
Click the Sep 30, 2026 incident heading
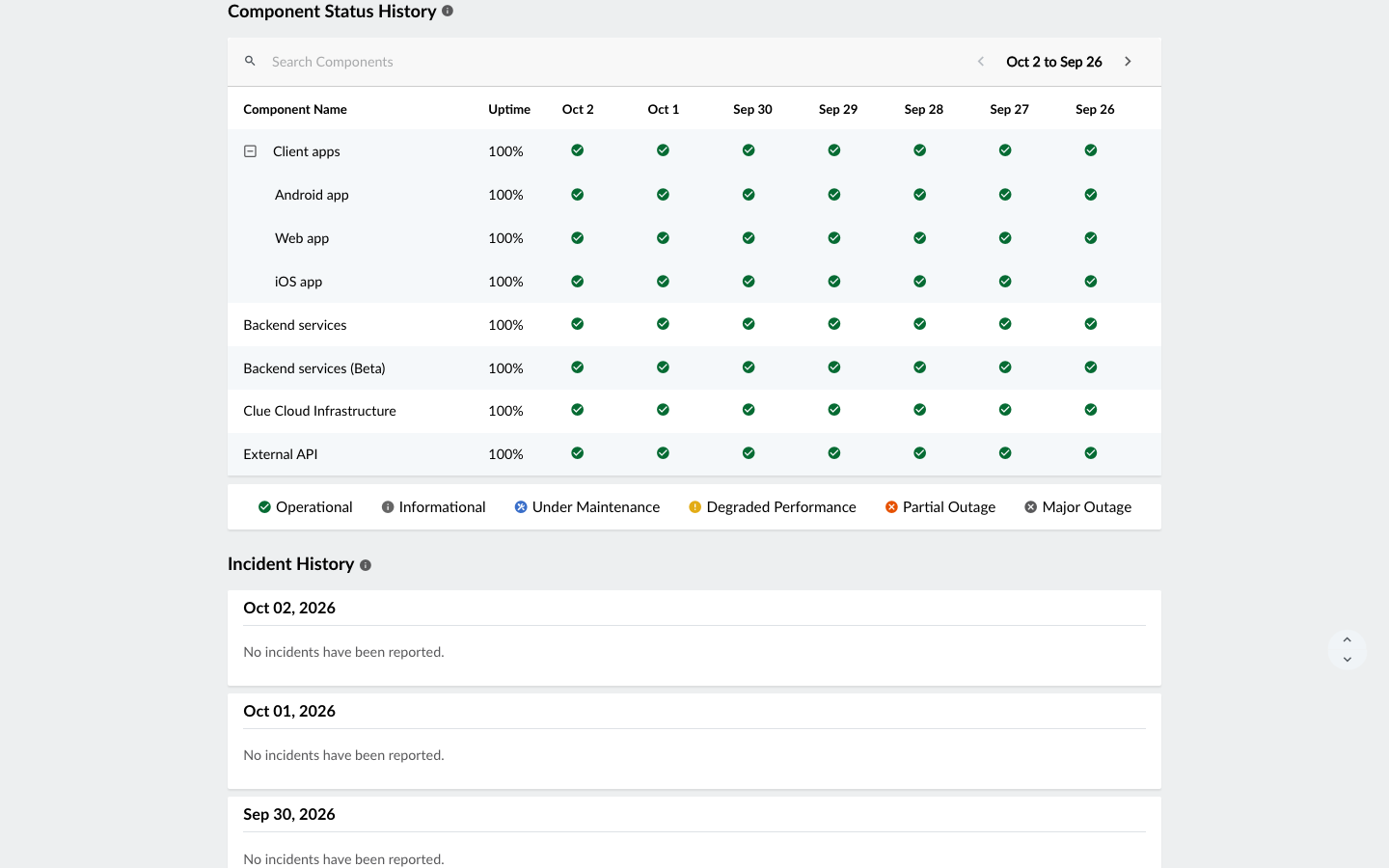pos(289,814)
